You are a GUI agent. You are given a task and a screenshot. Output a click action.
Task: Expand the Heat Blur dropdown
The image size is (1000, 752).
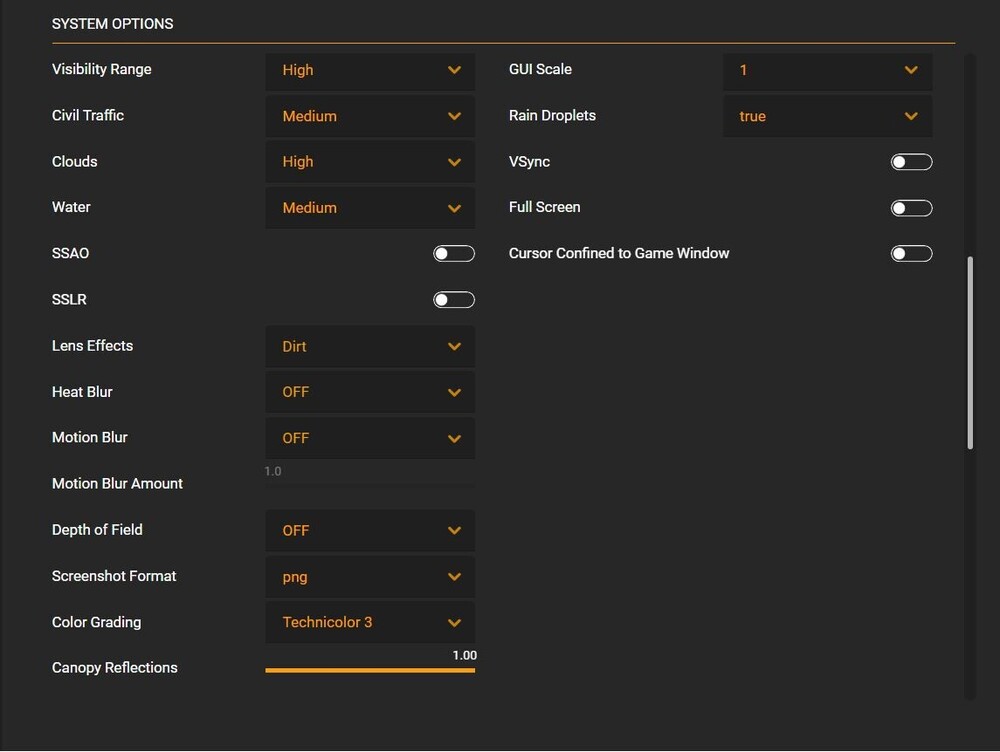tap(369, 392)
